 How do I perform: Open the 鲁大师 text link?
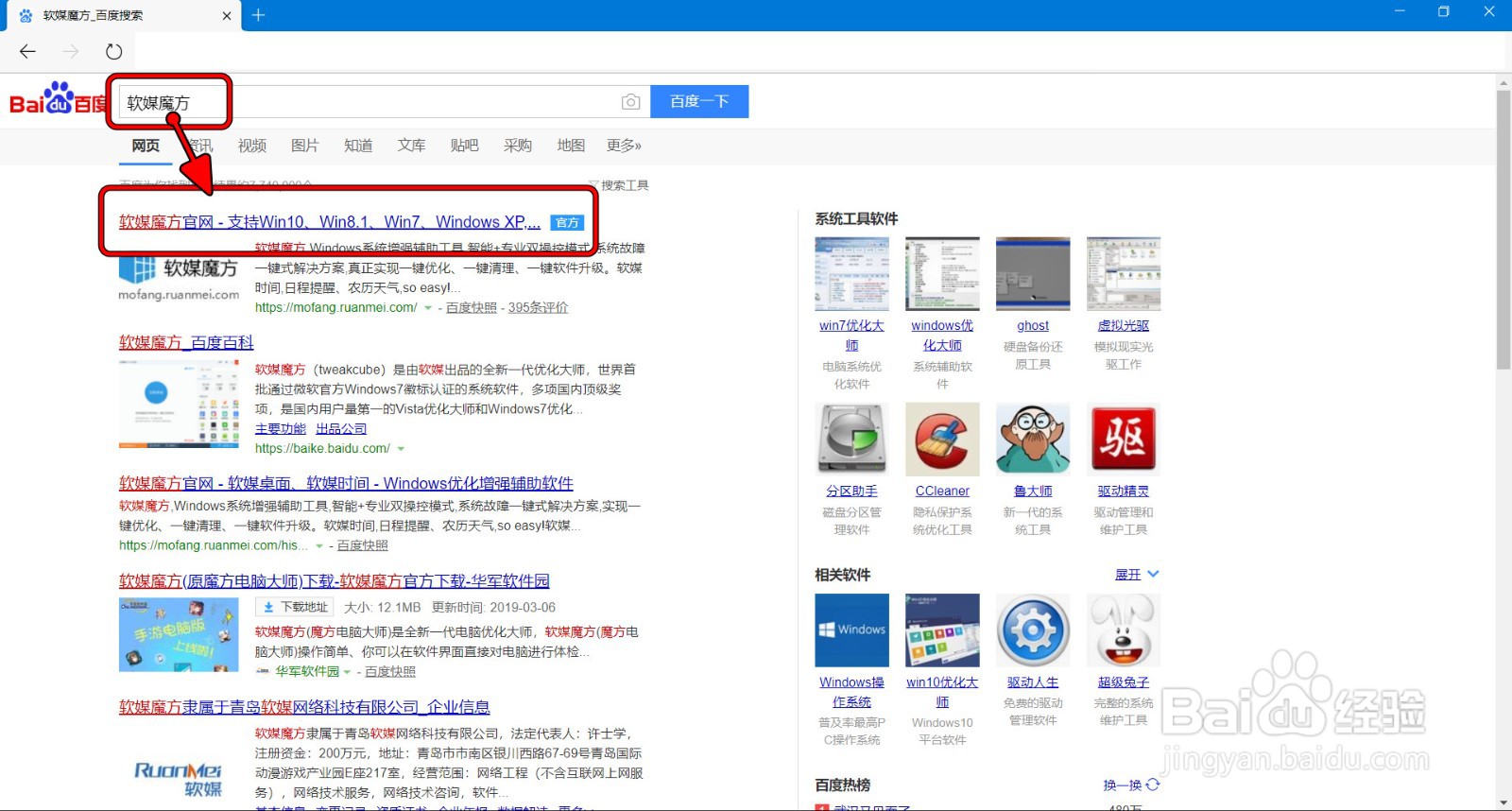tap(1033, 492)
